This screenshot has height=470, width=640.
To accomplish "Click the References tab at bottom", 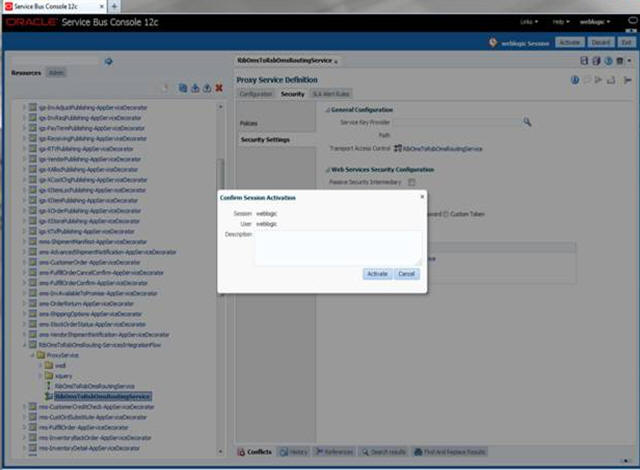I will tap(334, 452).
